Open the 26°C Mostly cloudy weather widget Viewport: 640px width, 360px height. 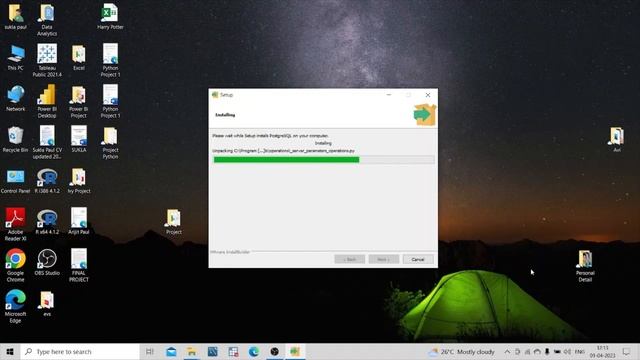(462, 351)
